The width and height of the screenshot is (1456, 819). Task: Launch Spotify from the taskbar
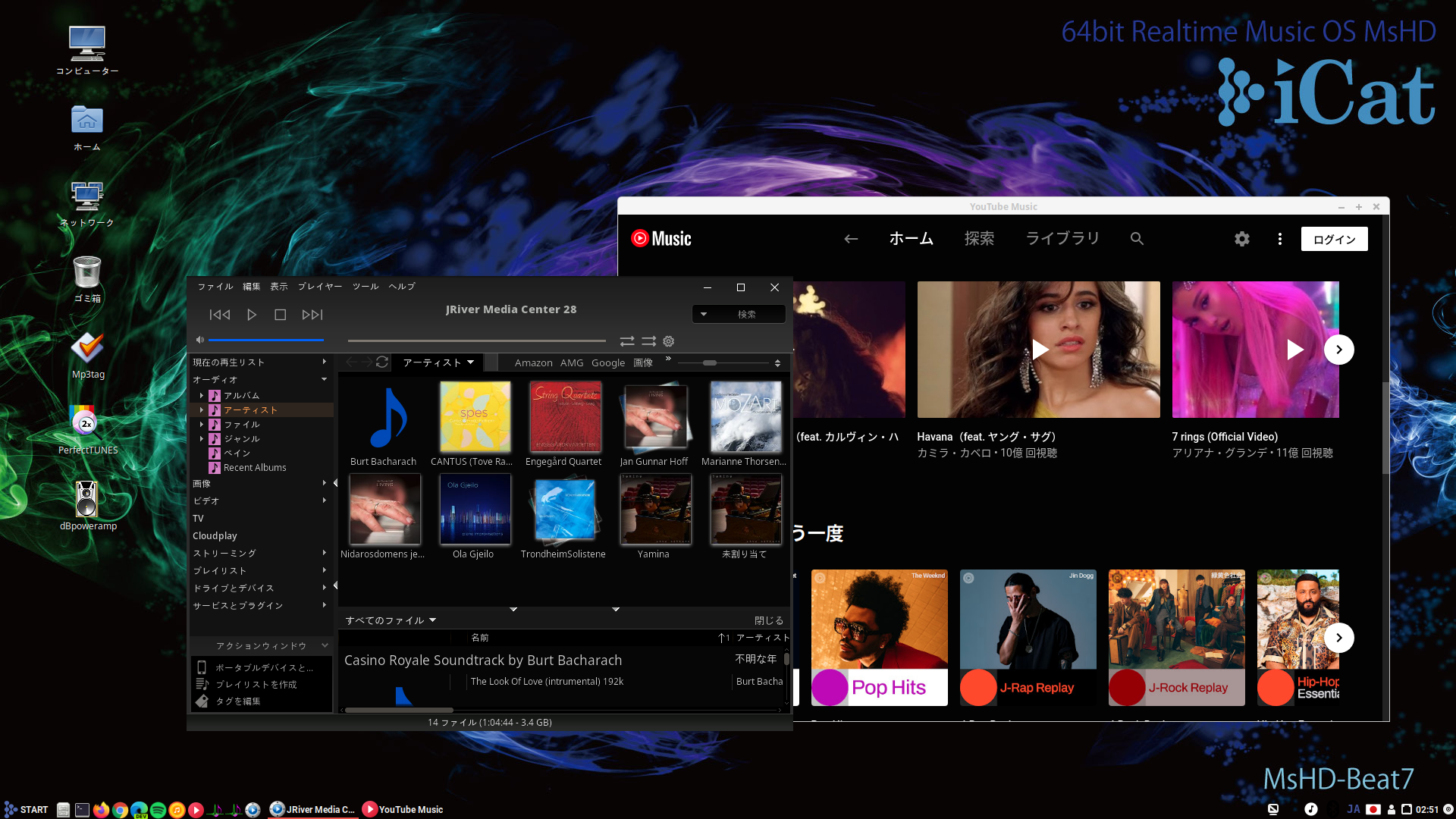click(x=158, y=810)
